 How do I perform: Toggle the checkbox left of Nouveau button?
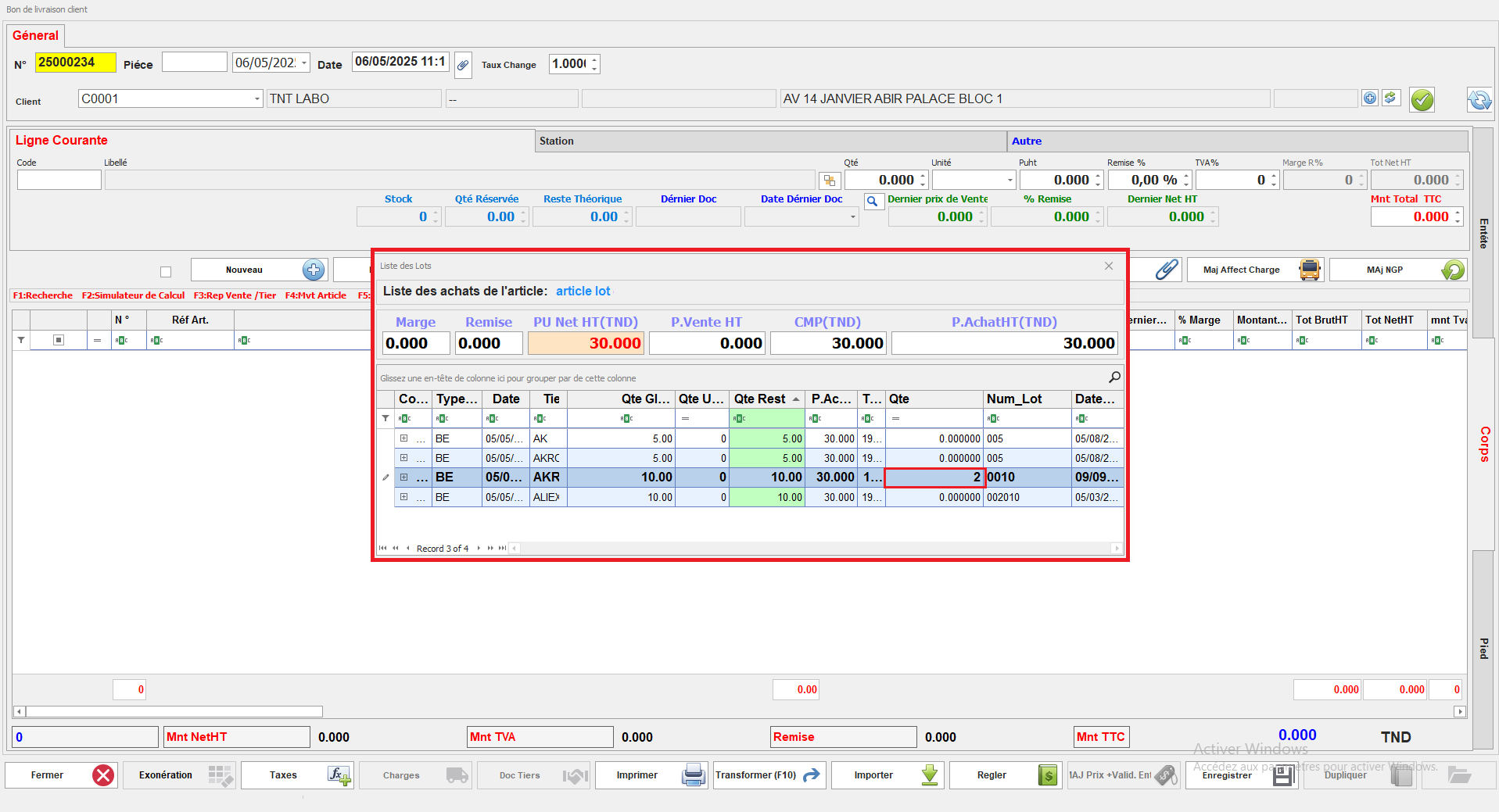pyautogui.click(x=166, y=272)
